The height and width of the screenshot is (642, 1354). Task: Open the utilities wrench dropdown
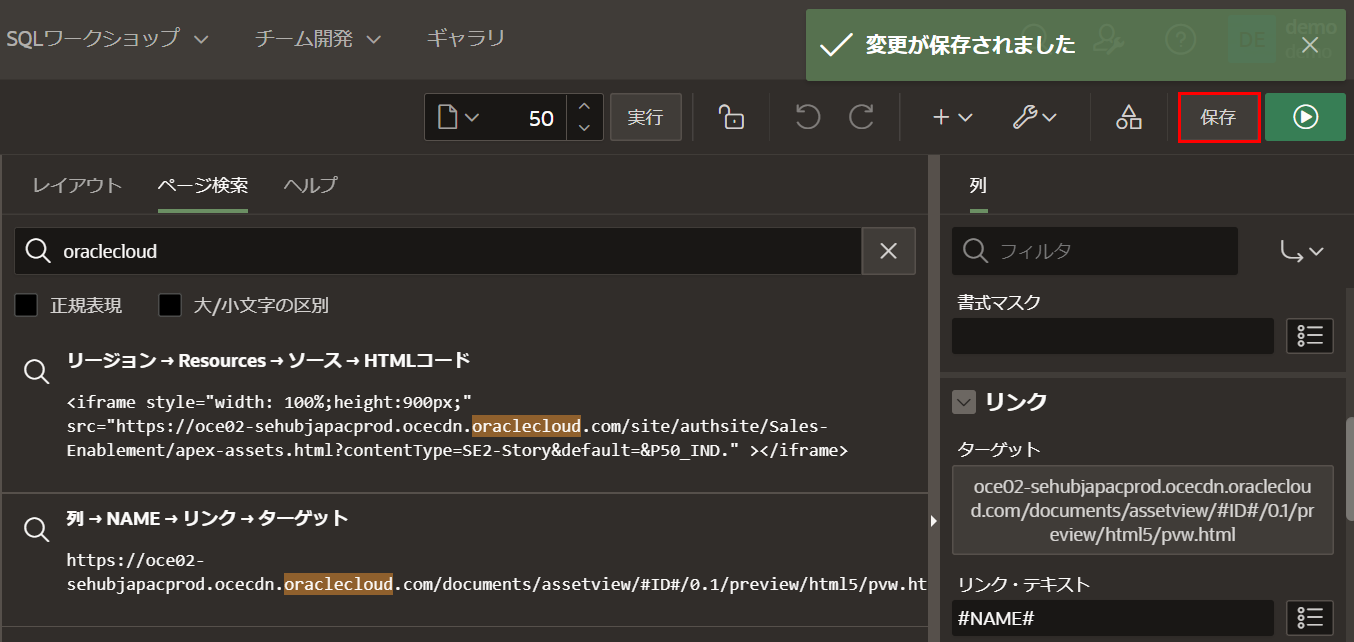coord(1035,118)
